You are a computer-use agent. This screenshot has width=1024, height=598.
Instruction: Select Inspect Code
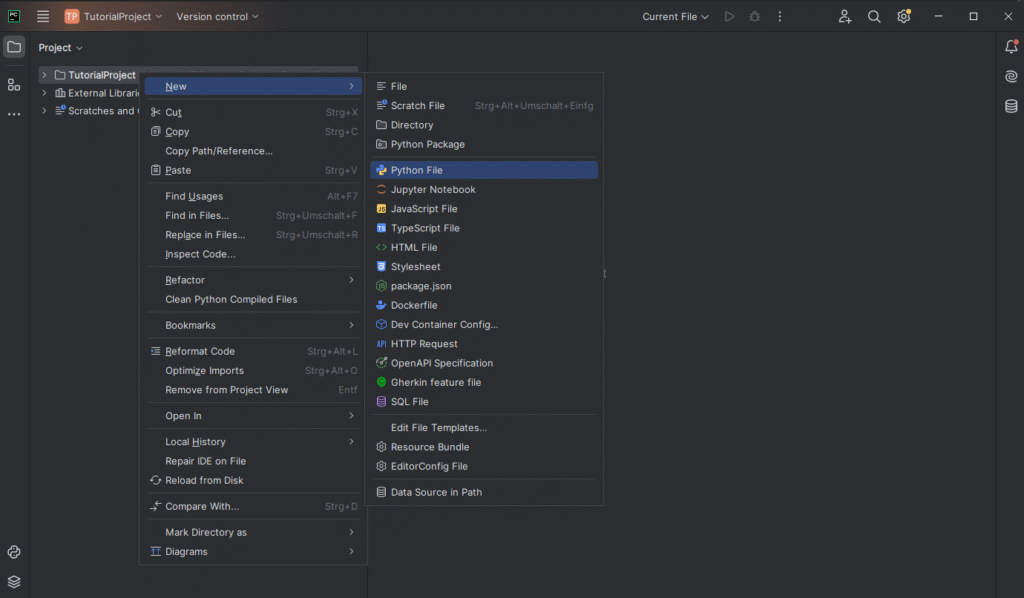[253, 254]
